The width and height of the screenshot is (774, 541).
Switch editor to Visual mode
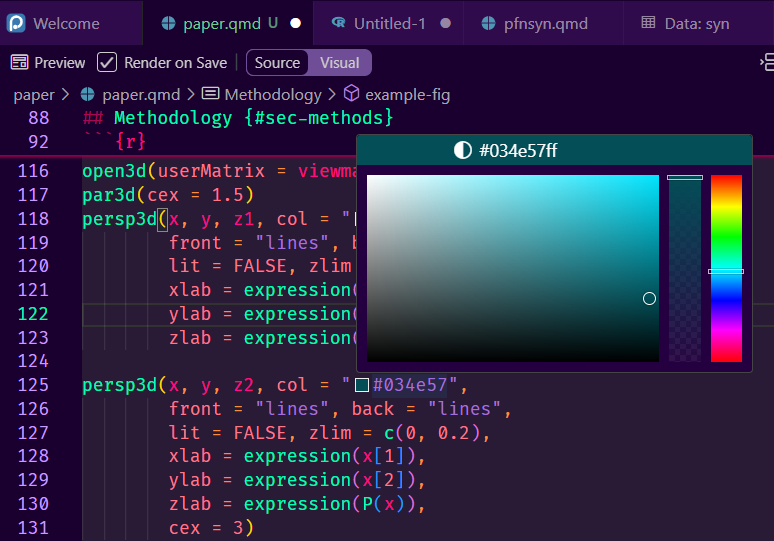[x=340, y=63]
